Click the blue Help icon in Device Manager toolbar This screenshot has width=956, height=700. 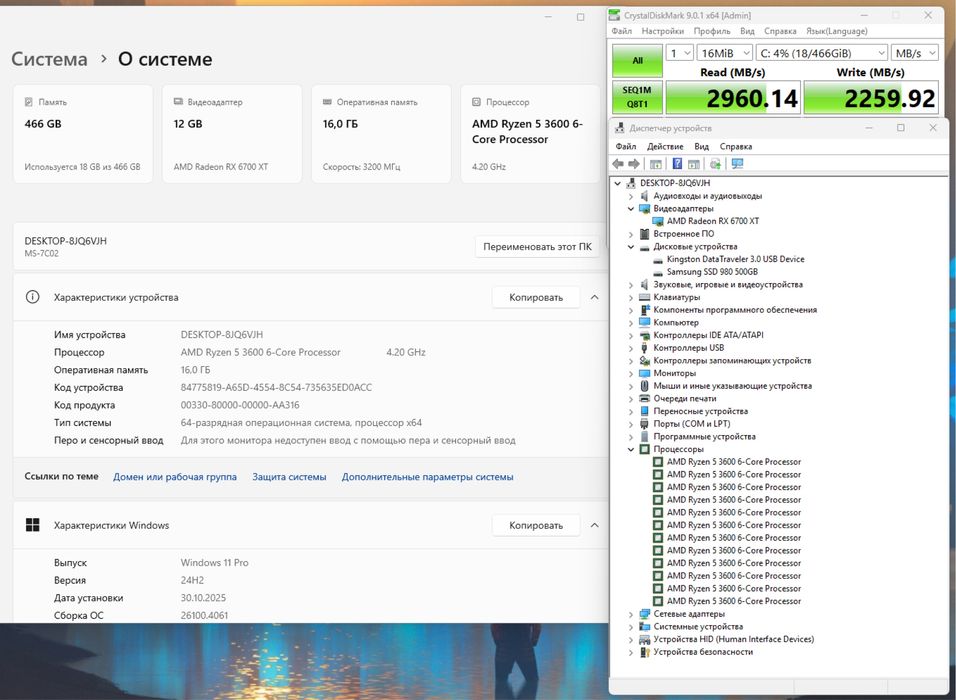(x=677, y=164)
